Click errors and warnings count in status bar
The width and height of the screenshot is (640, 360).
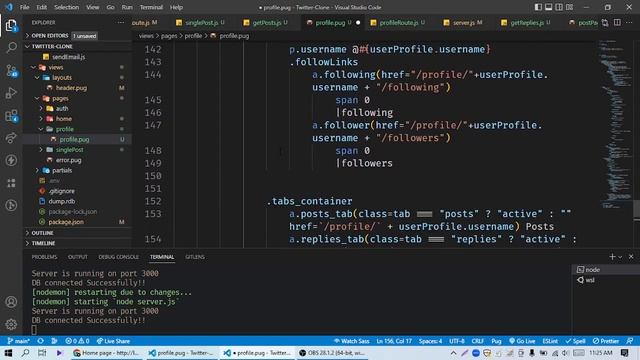(x=77, y=341)
